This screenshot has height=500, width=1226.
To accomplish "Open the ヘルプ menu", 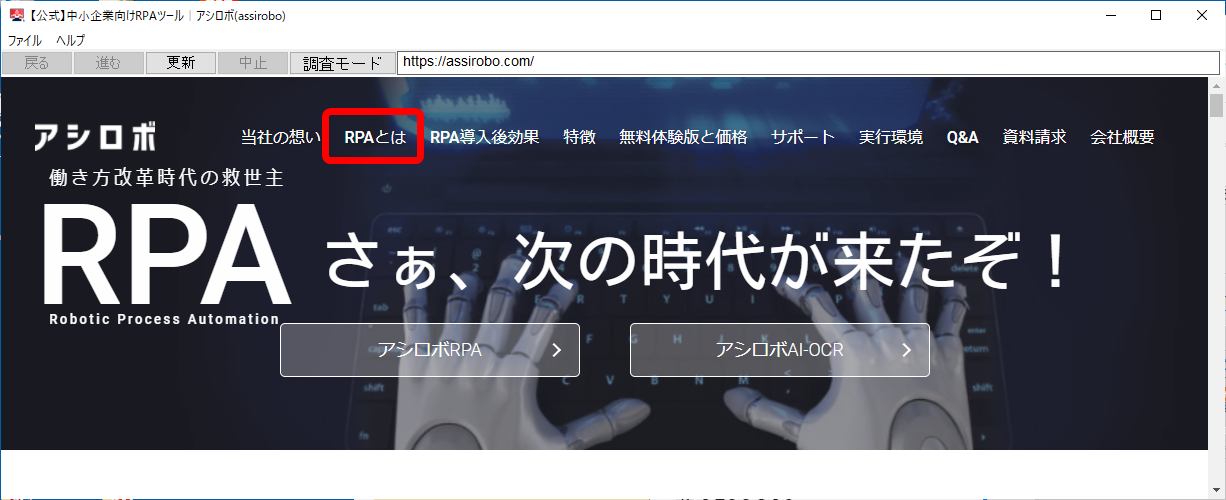I will click(70, 41).
